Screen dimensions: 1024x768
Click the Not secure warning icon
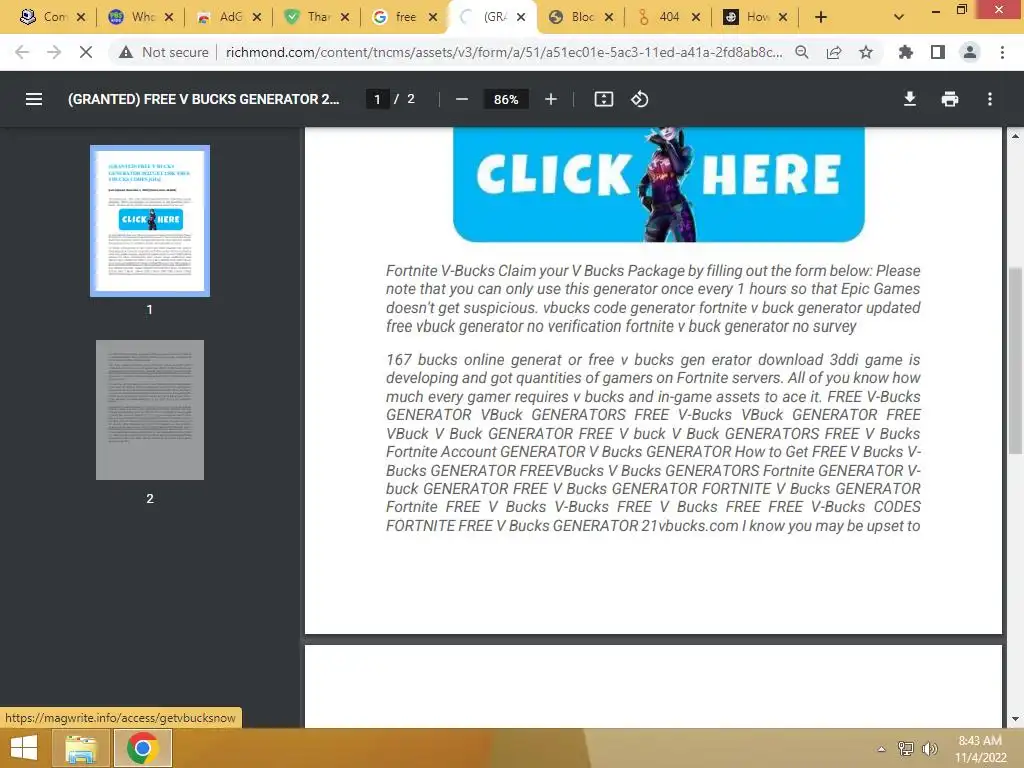[126, 52]
